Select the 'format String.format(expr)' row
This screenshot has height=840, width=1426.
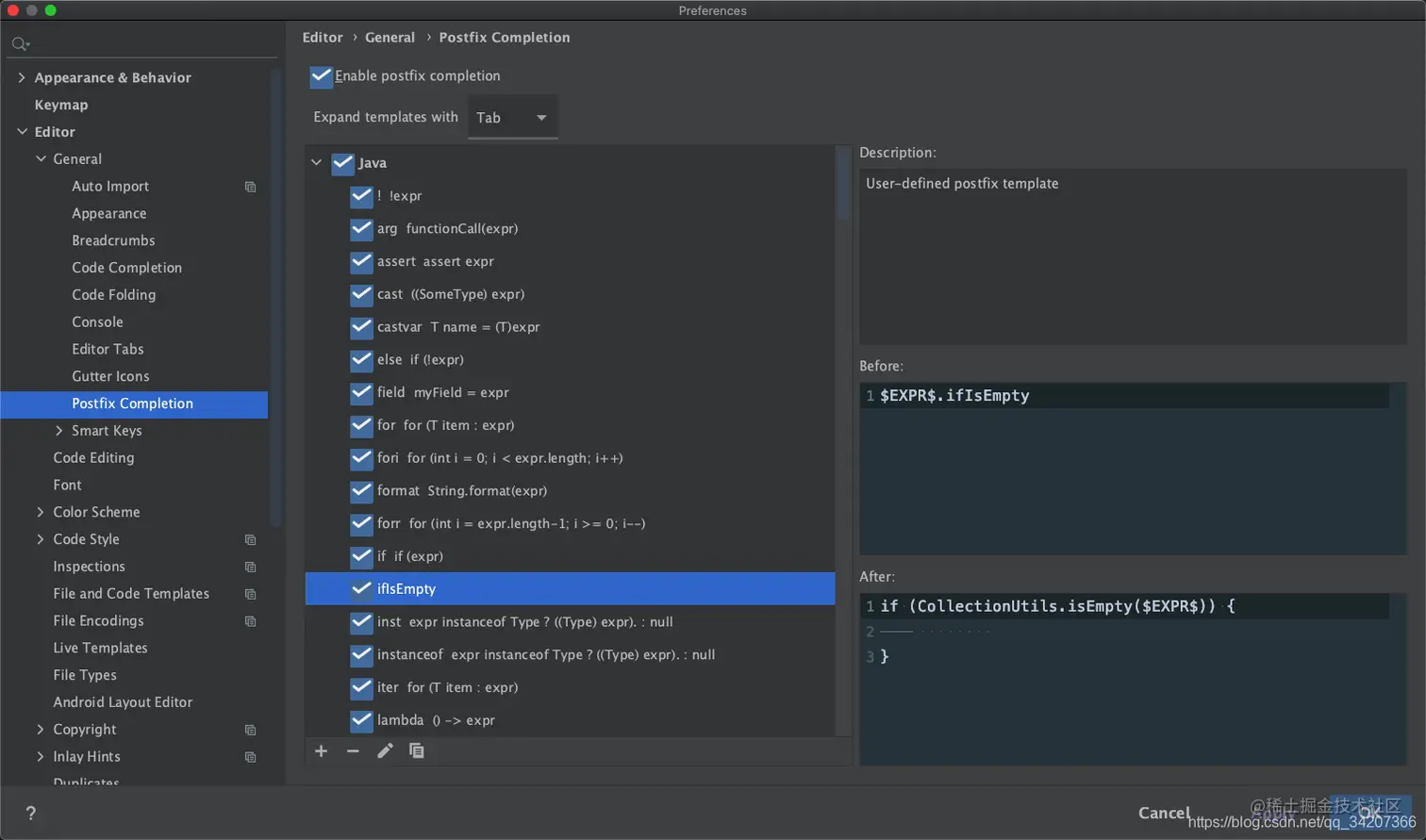pos(570,491)
